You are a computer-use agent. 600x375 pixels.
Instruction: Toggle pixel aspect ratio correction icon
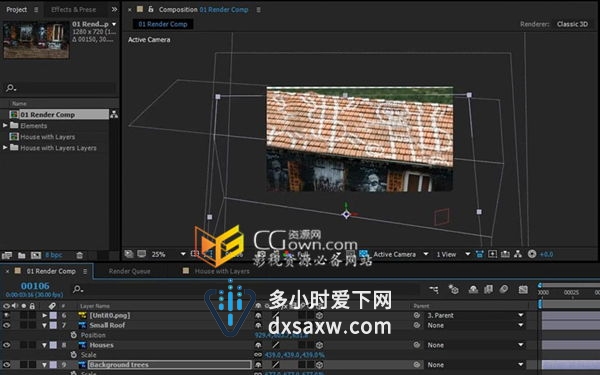(479, 254)
